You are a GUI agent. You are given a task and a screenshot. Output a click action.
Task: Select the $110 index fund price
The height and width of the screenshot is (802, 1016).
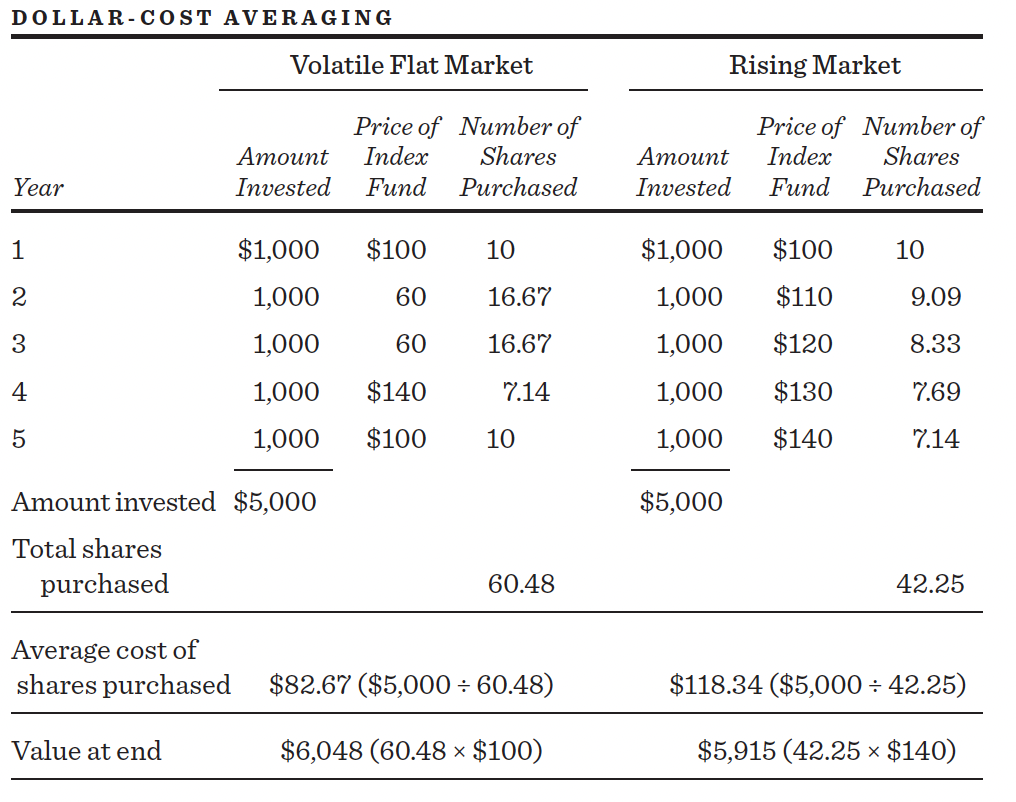click(803, 297)
